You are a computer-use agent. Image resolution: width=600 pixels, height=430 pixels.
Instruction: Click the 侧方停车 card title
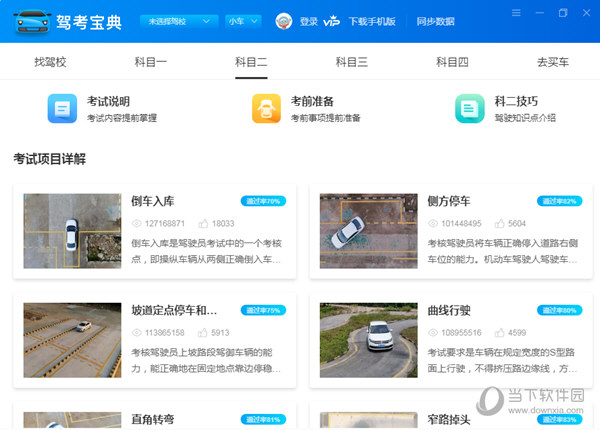pos(449,201)
